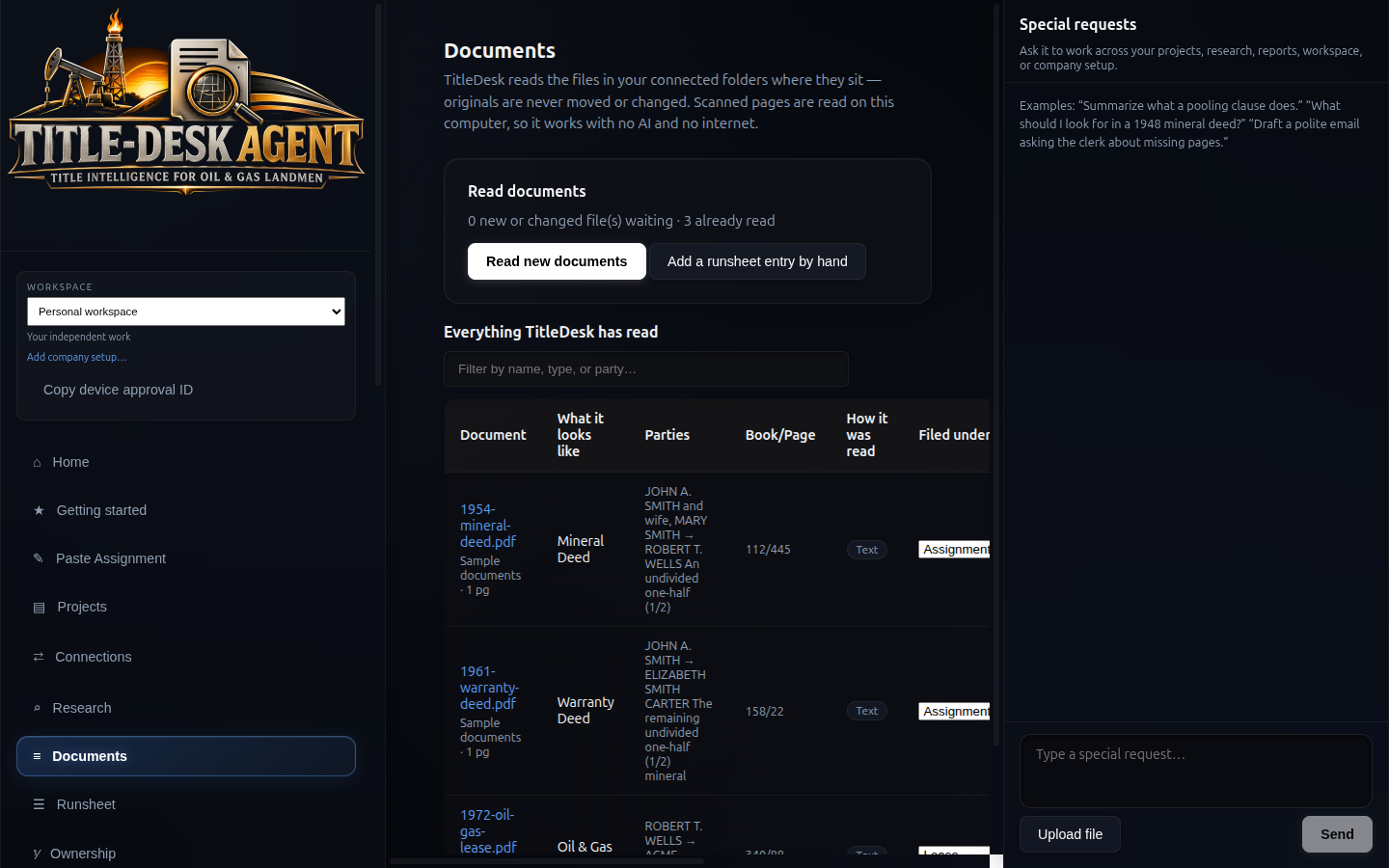Click the horizontal scrollbar under table
Viewport: 1389px width, 868px height.
pos(547,861)
